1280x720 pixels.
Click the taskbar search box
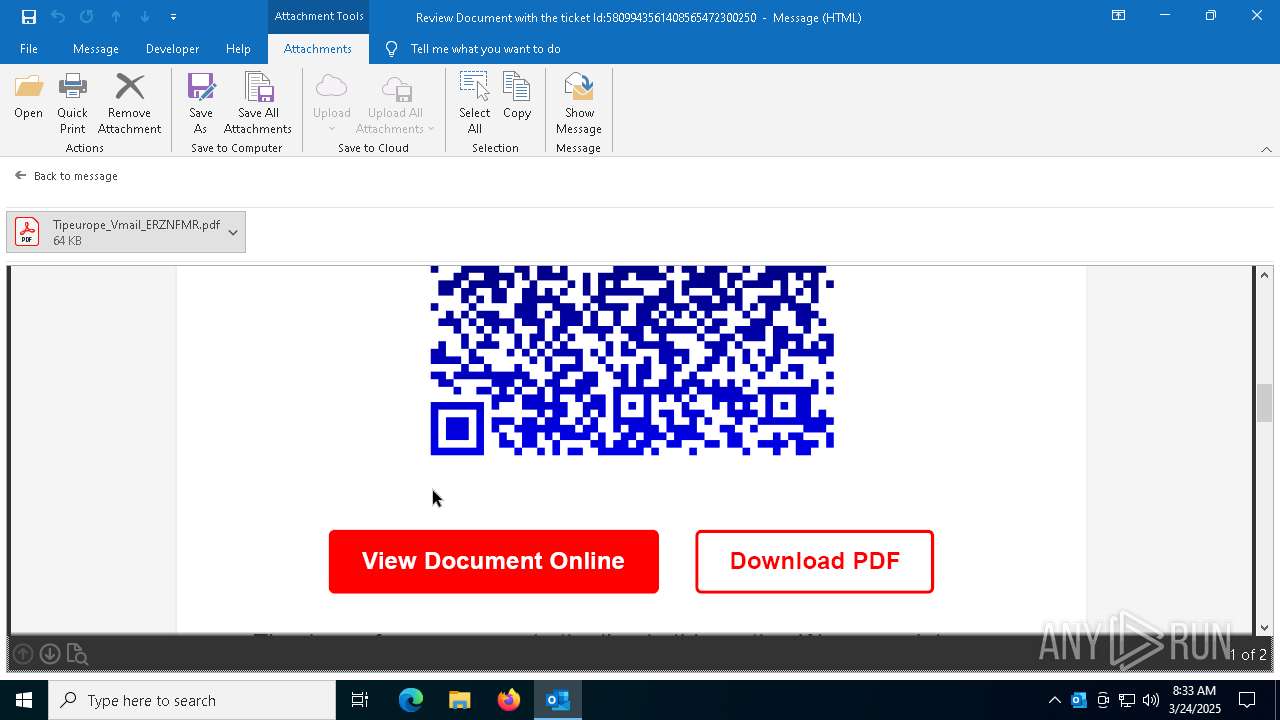[x=192, y=700]
